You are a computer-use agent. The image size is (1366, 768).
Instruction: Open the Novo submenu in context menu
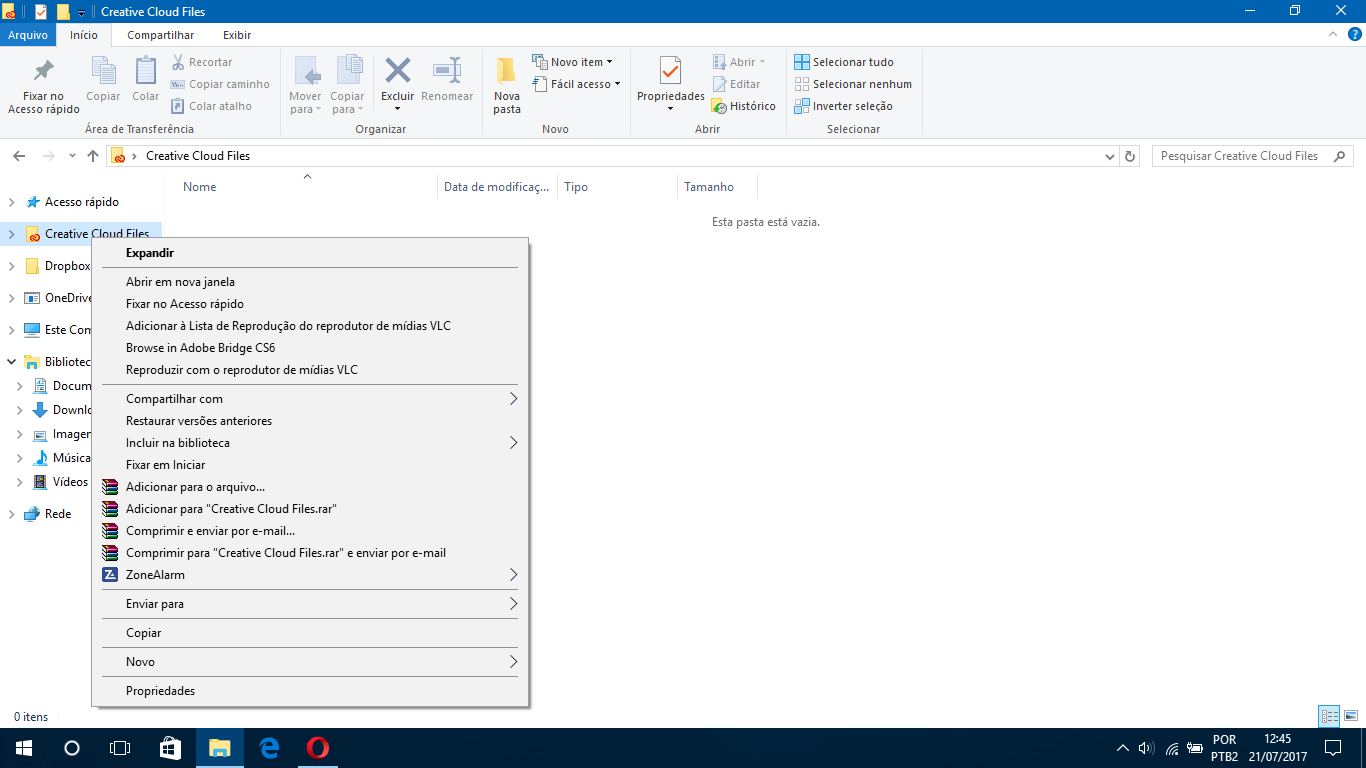click(310, 662)
